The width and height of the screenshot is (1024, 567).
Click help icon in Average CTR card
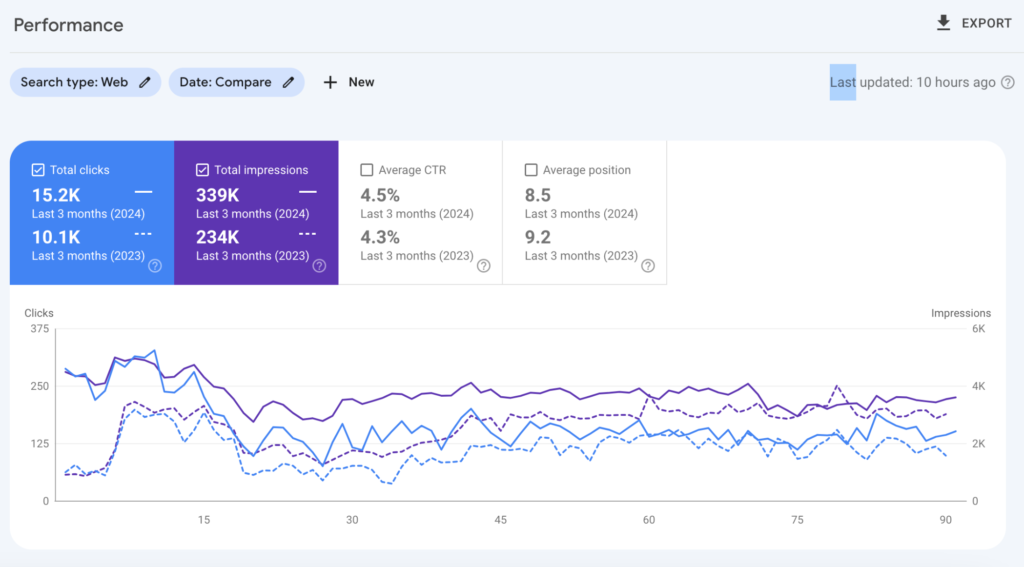[x=483, y=266]
